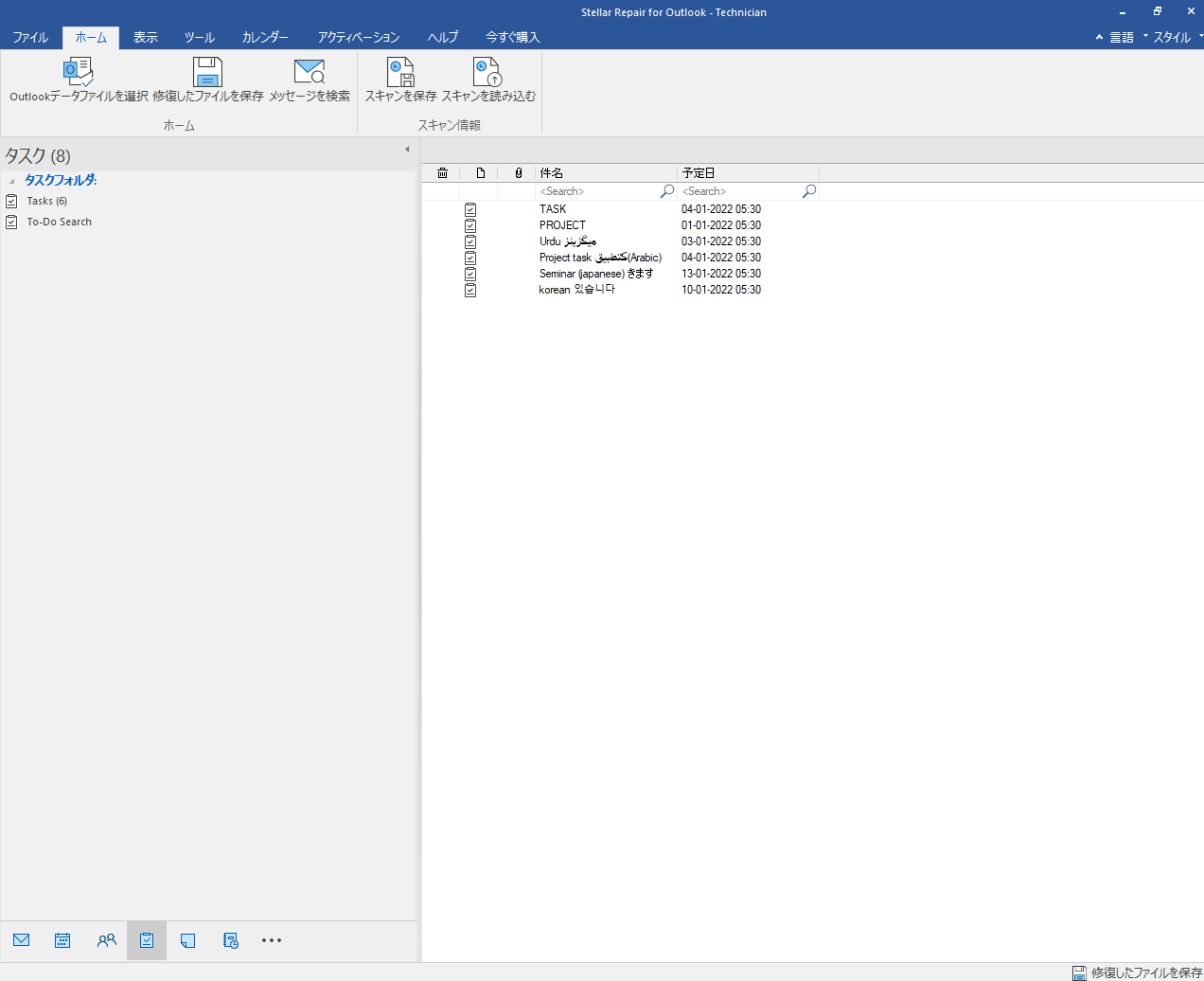Click the task icon of korean row
The image size is (1204, 981).
pyautogui.click(x=470, y=290)
